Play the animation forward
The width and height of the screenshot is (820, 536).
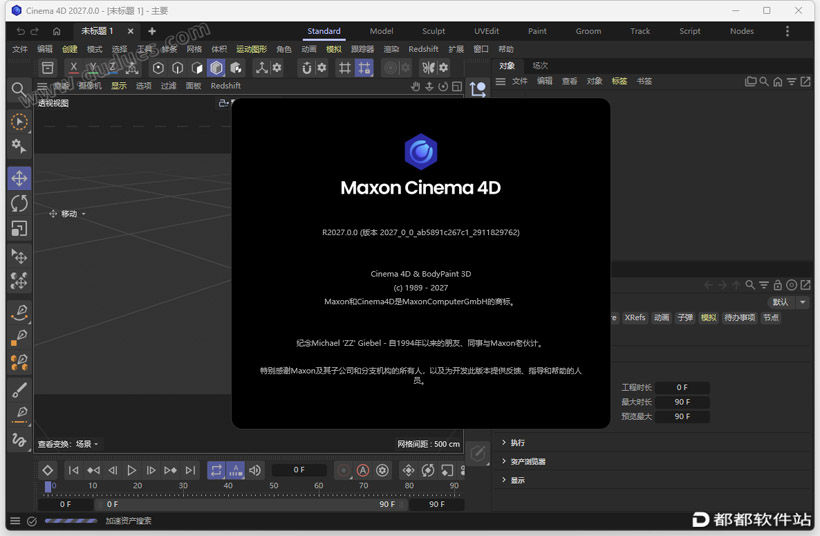coord(132,470)
